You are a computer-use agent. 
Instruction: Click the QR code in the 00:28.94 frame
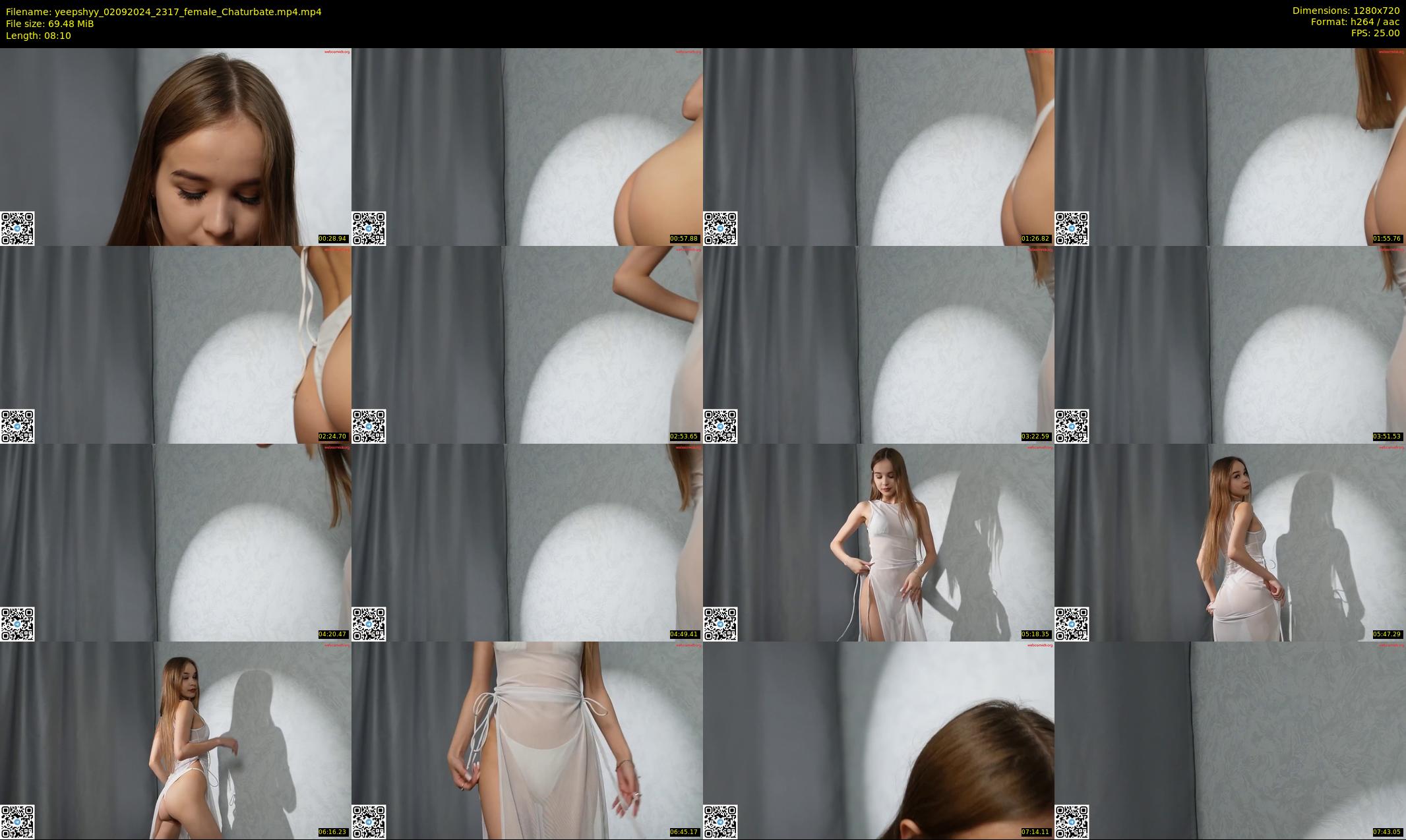coord(17,228)
